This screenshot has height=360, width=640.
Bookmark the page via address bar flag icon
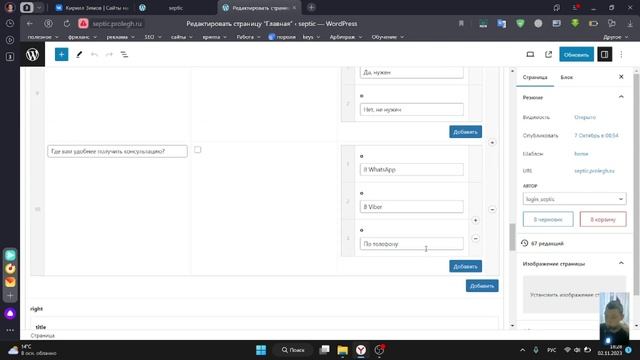(461, 24)
